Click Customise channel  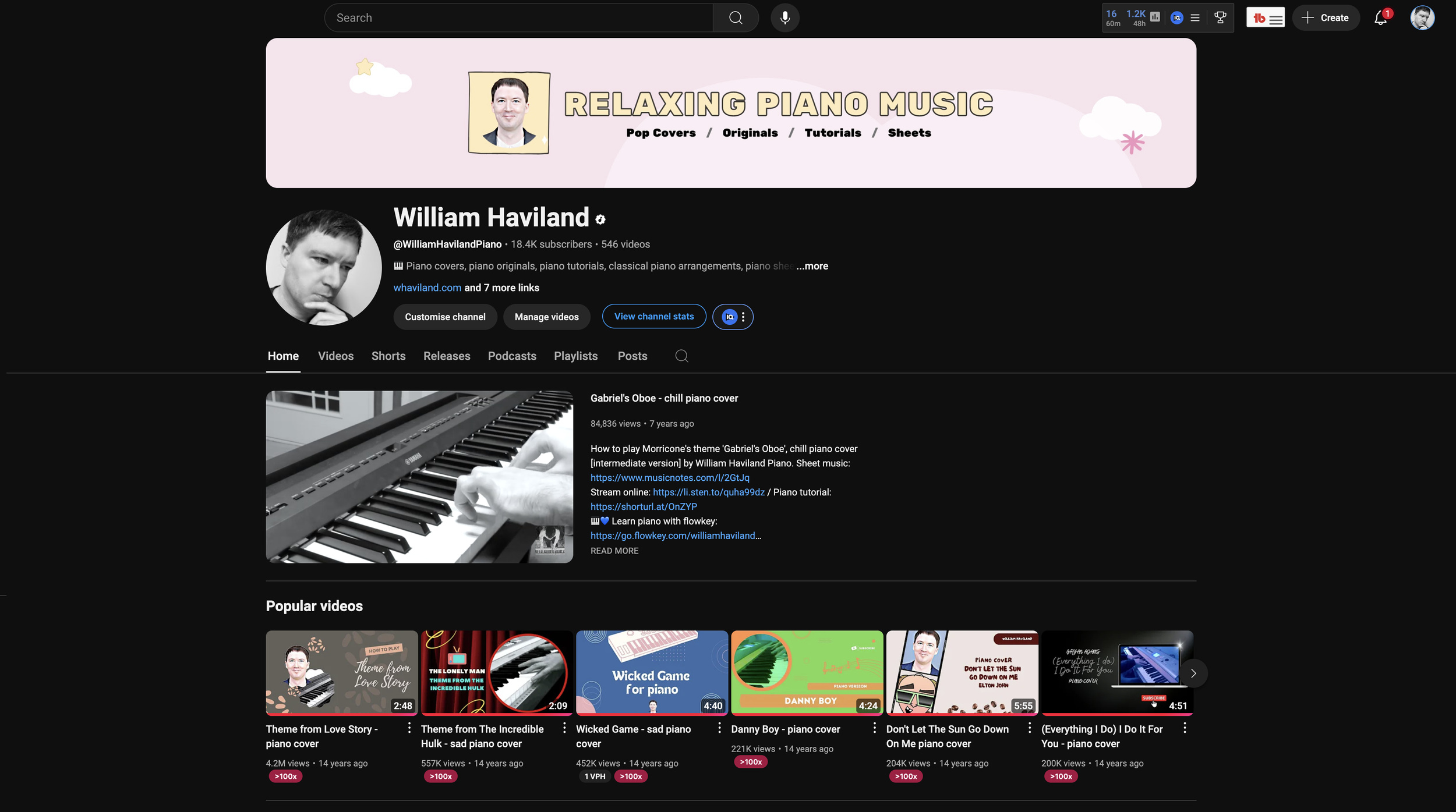(445, 317)
